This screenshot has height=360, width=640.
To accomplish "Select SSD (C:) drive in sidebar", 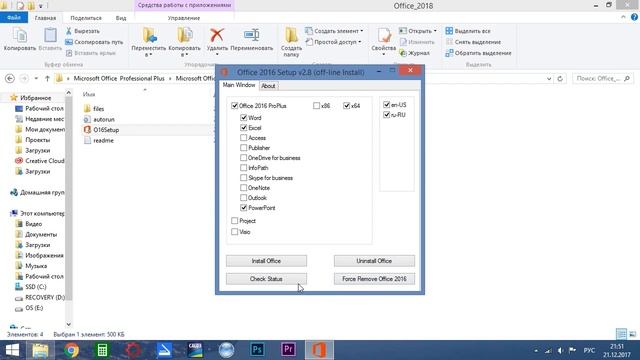I will [x=36, y=287].
